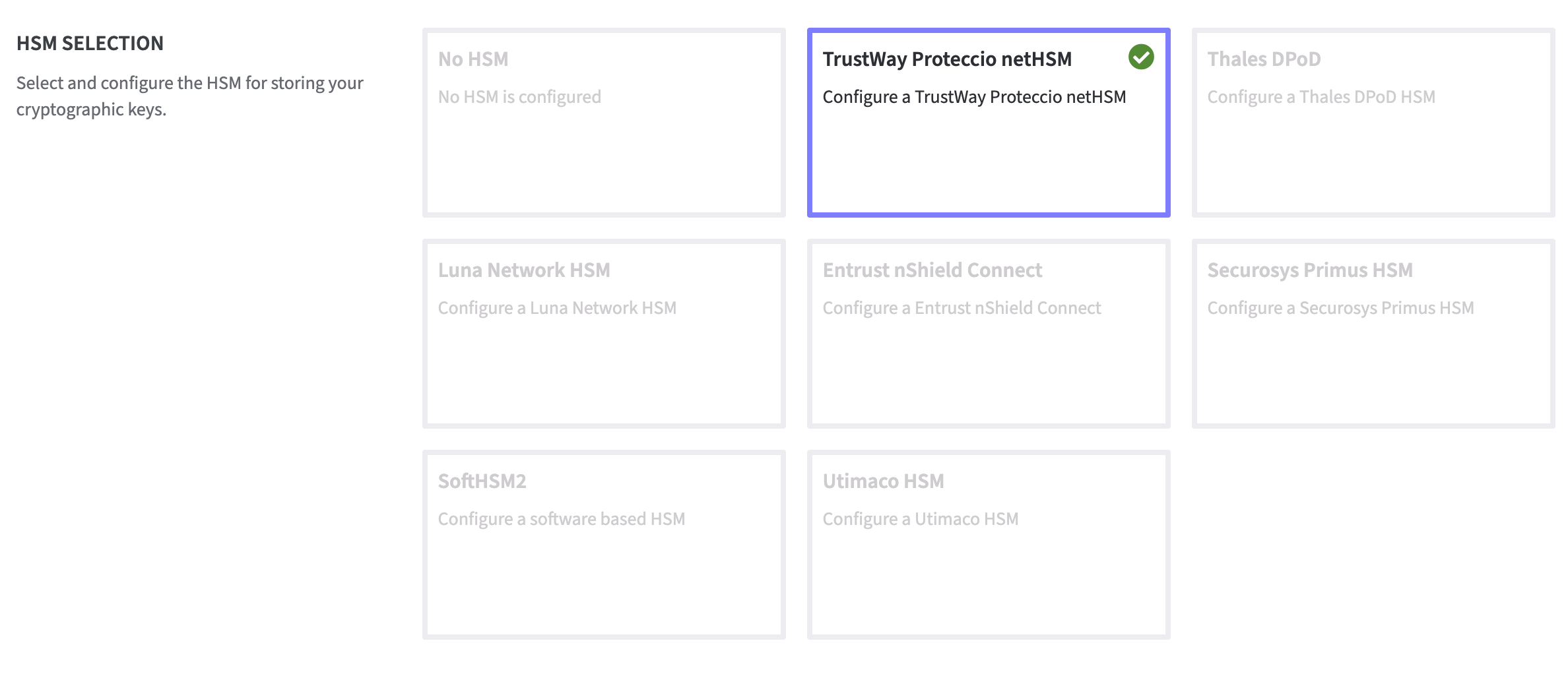
Task: Click the HSM SELECTION heading
Action: [x=90, y=44]
